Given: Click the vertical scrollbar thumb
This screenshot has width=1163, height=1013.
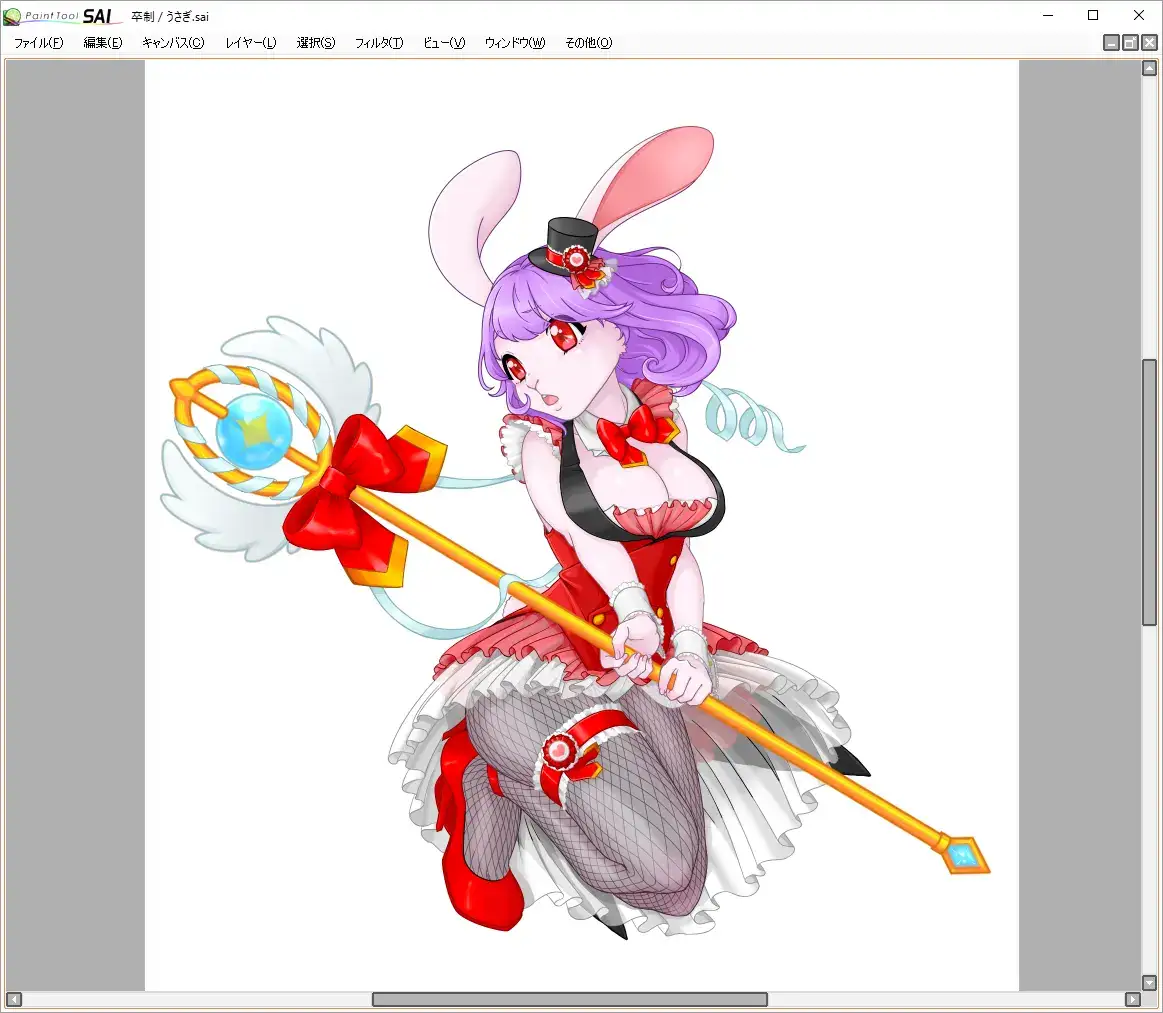Looking at the screenshot, I should (1149, 492).
